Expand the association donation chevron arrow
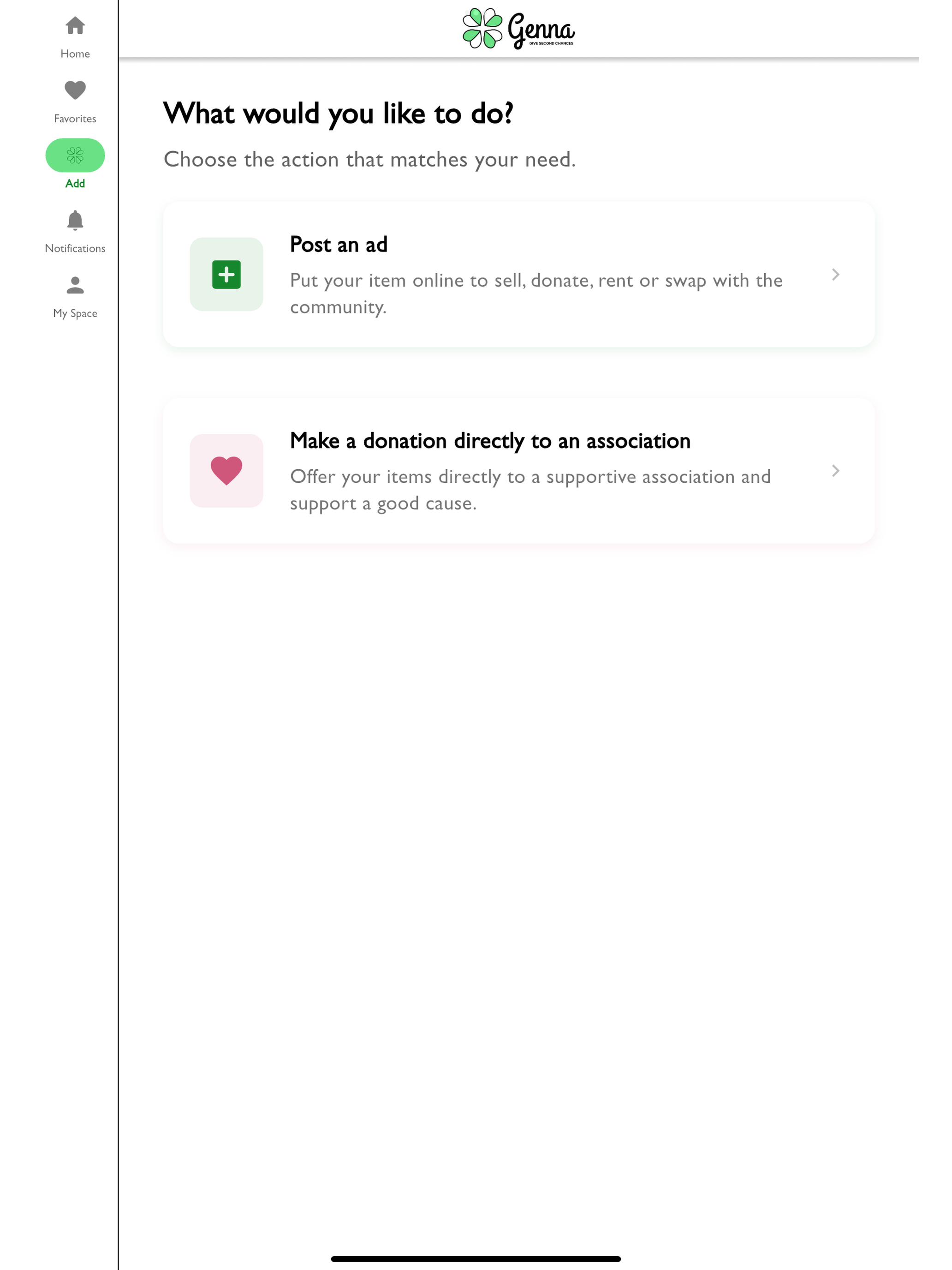The height and width of the screenshot is (1270, 952). (835, 471)
